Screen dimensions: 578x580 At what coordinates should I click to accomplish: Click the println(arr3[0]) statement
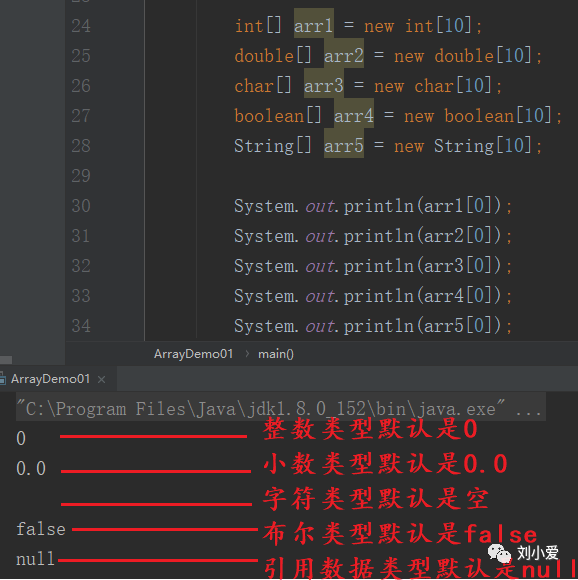[x=373, y=266]
